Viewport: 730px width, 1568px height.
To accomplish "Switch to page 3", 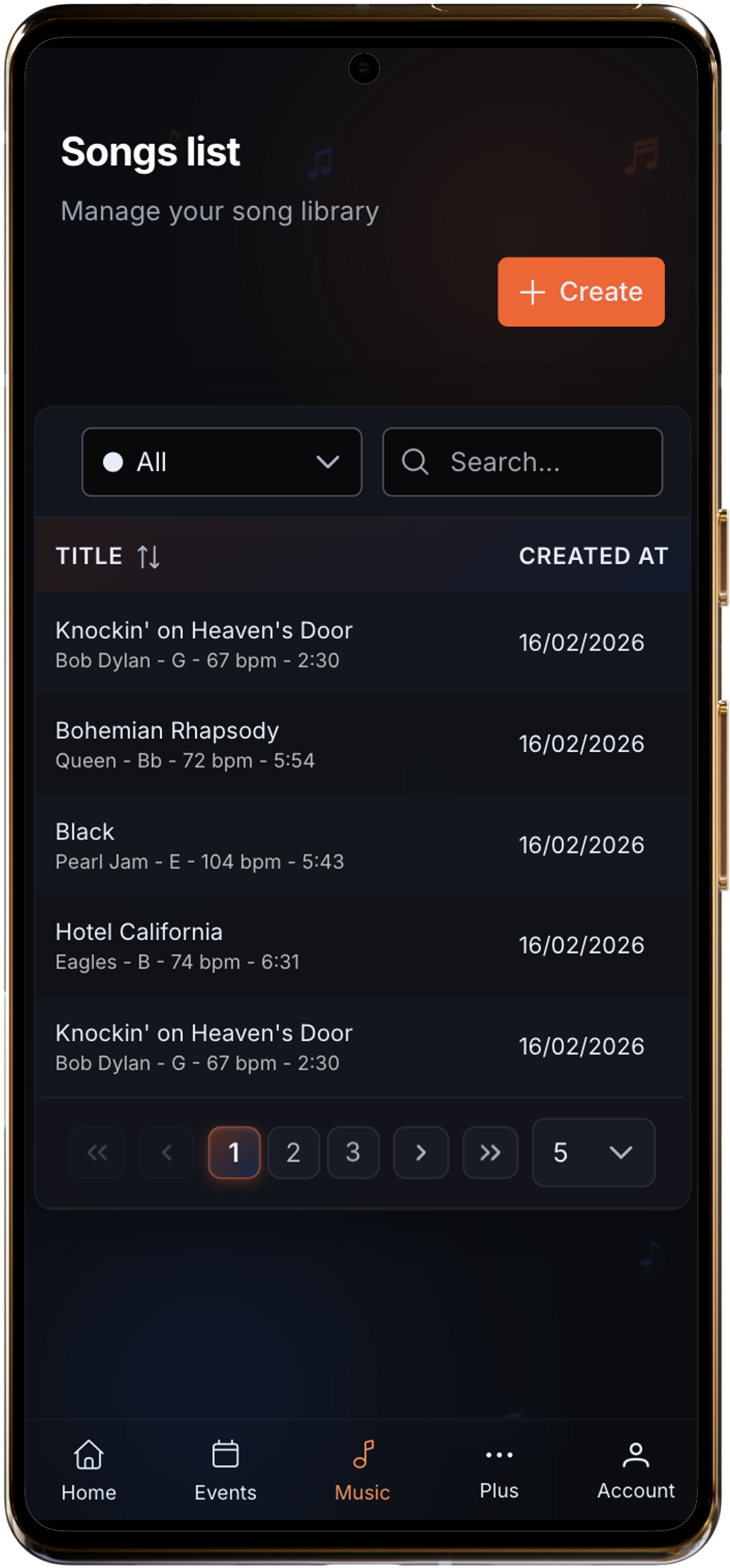I will (x=353, y=1152).
